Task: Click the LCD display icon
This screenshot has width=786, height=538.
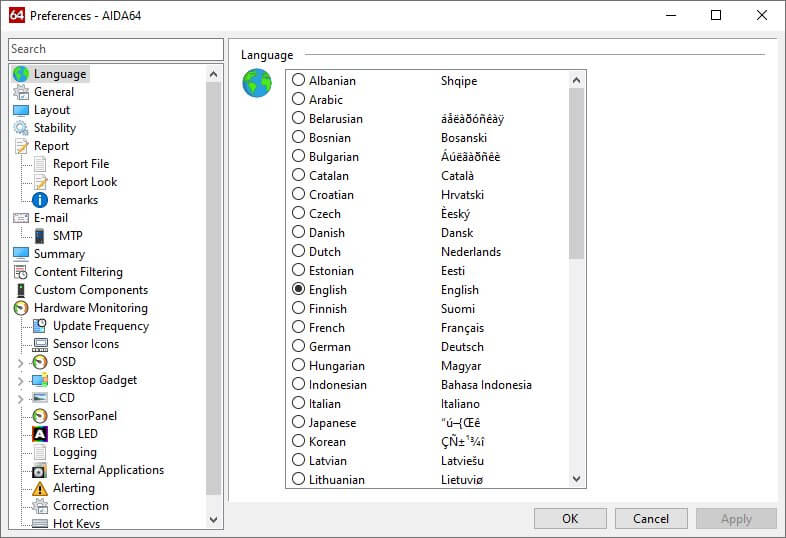Action: [x=40, y=398]
